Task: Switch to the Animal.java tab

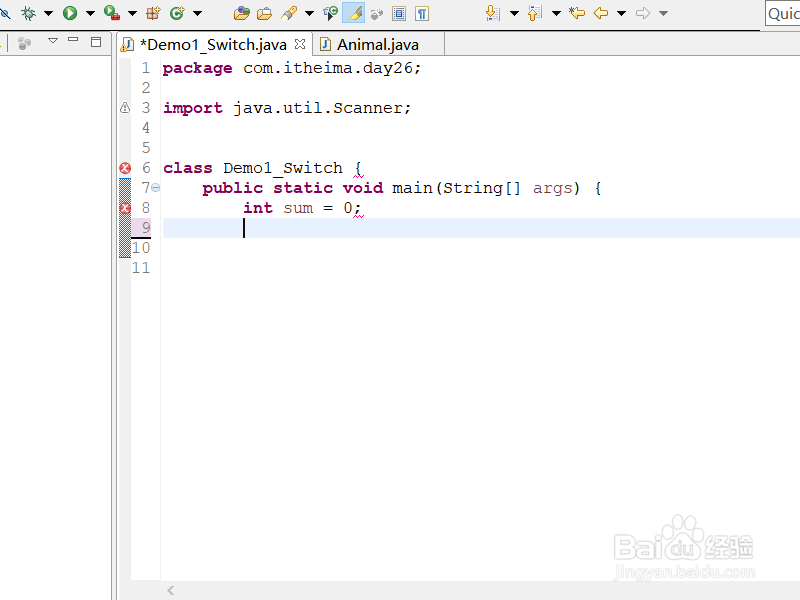Action: click(378, 45)
